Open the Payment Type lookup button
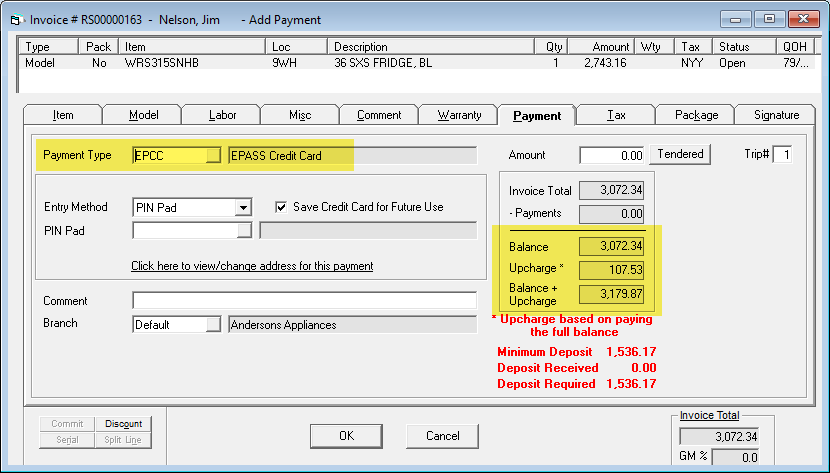This screenshot has height=473, width=830. pyautogui.click(x=213, y=155)
